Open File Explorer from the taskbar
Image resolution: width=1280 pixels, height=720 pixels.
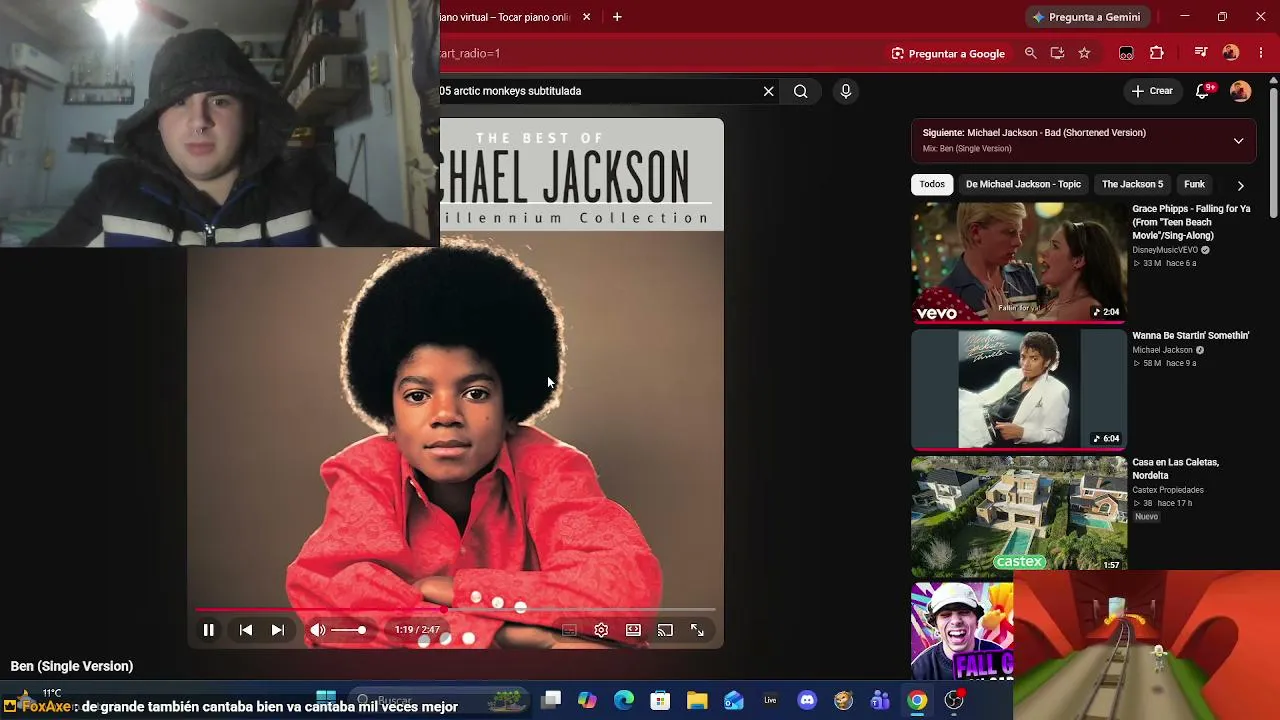click(x=697, y=700)
